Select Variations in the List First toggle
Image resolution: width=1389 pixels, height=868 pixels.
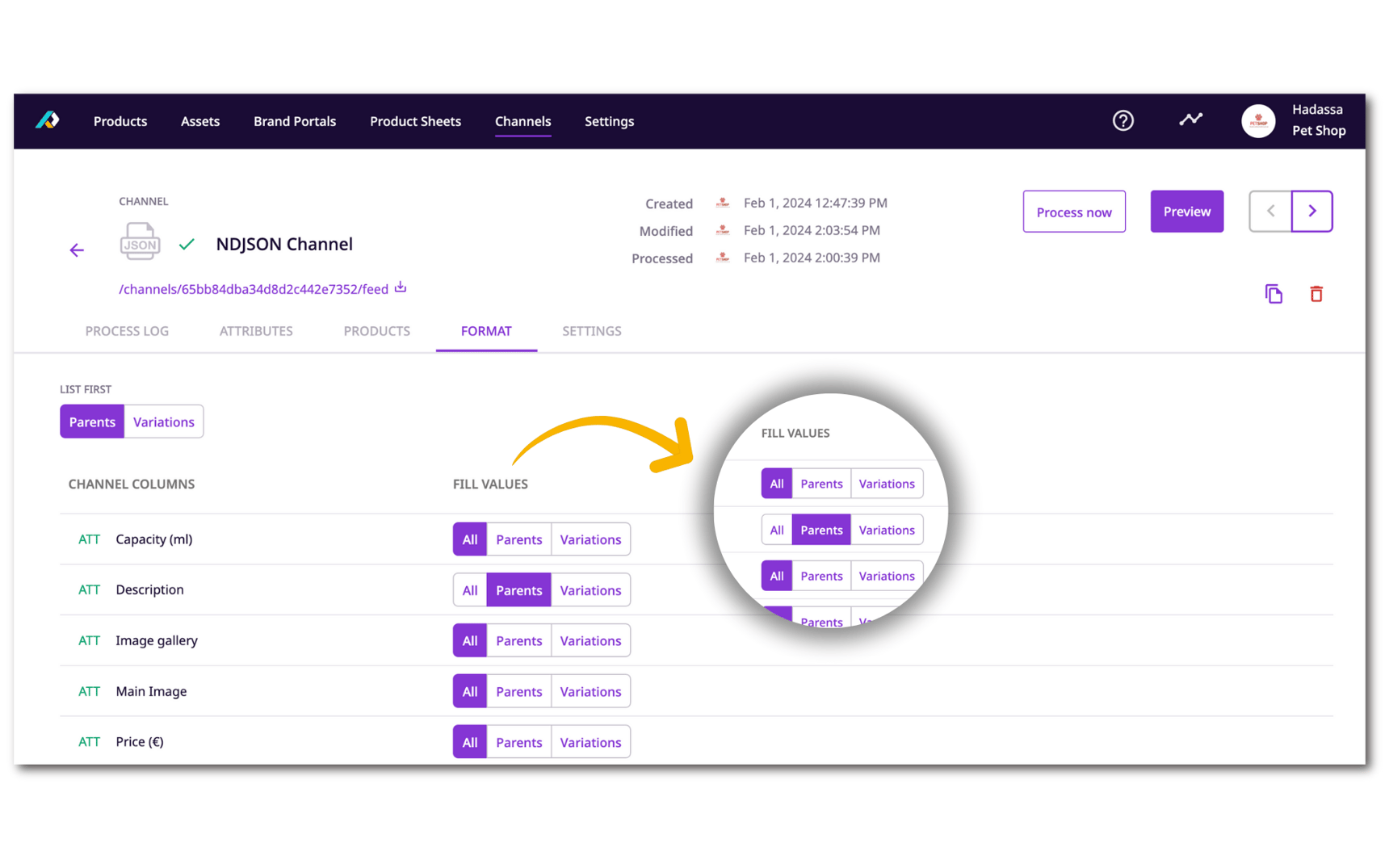coord(163,421)
